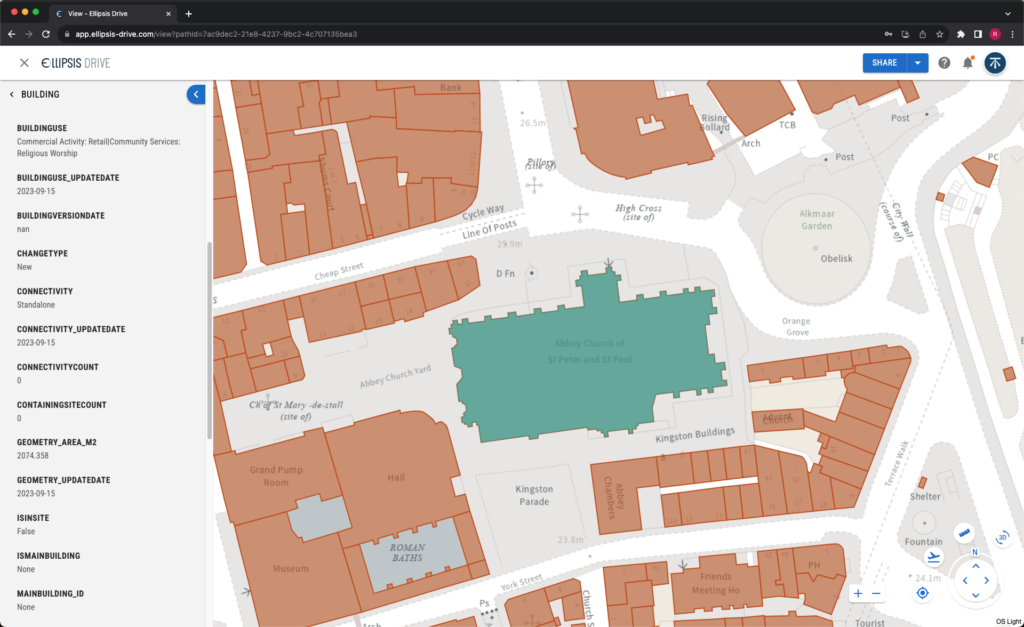Zoom out using the minus button
1024x627 pixels.
876,593
